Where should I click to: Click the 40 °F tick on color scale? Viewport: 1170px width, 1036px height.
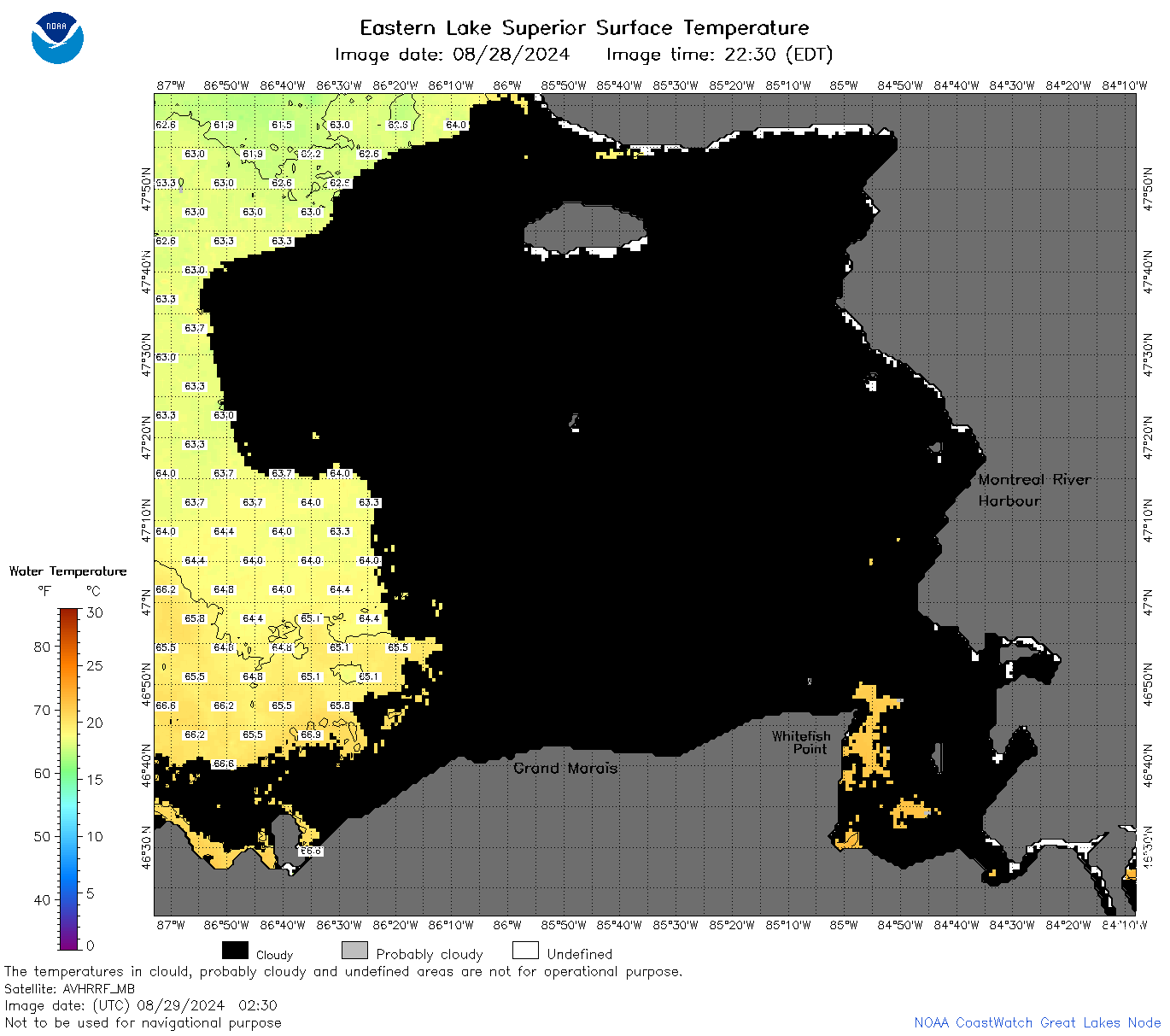coord(42,899)
